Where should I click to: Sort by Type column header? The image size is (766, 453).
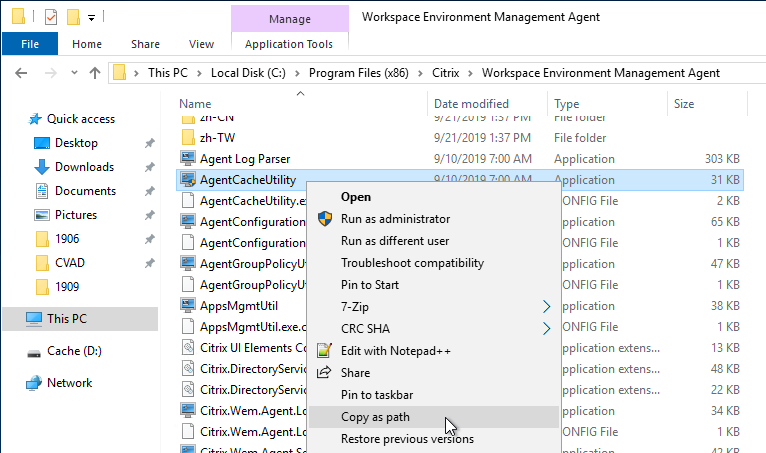(x=567, y=104)
